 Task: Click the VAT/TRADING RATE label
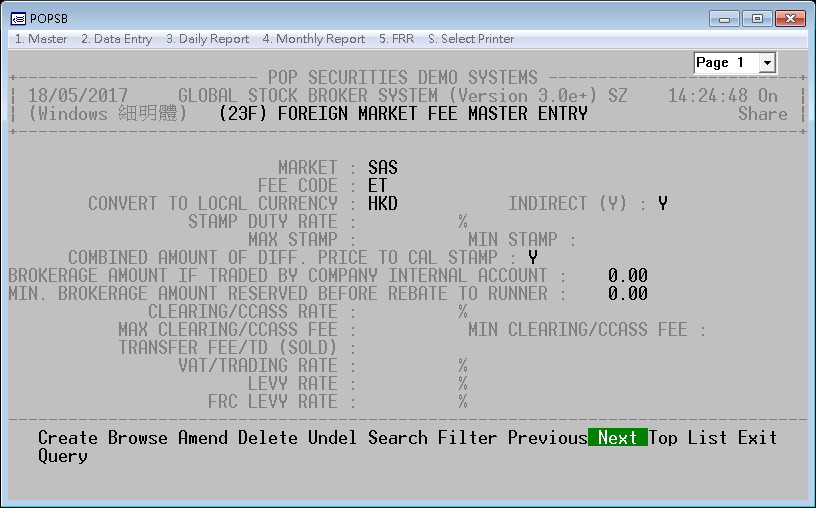258,366
